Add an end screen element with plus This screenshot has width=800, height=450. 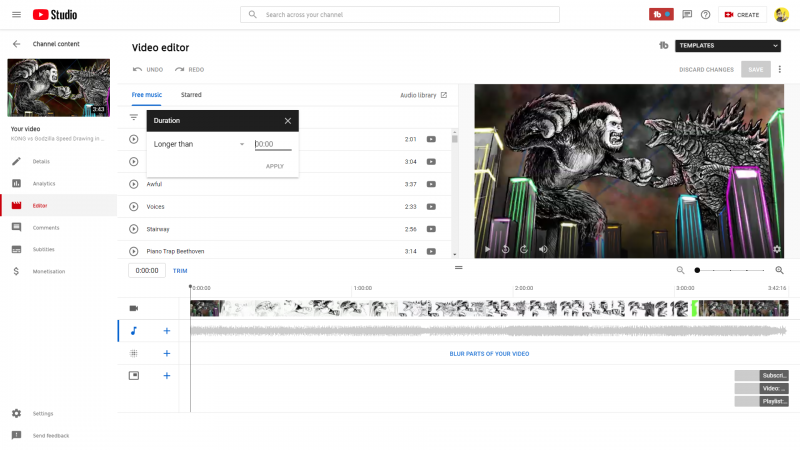pyautogui.click(x=167, y=376)
